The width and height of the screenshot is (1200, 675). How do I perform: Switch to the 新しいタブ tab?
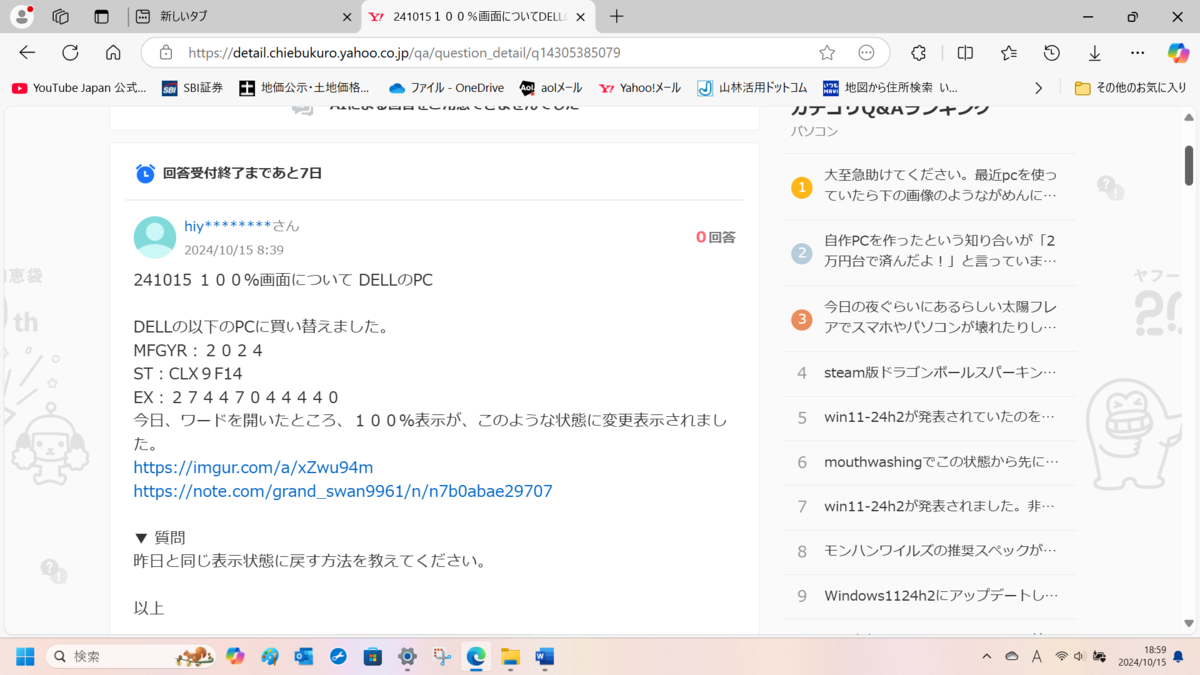tap(245, 17)
